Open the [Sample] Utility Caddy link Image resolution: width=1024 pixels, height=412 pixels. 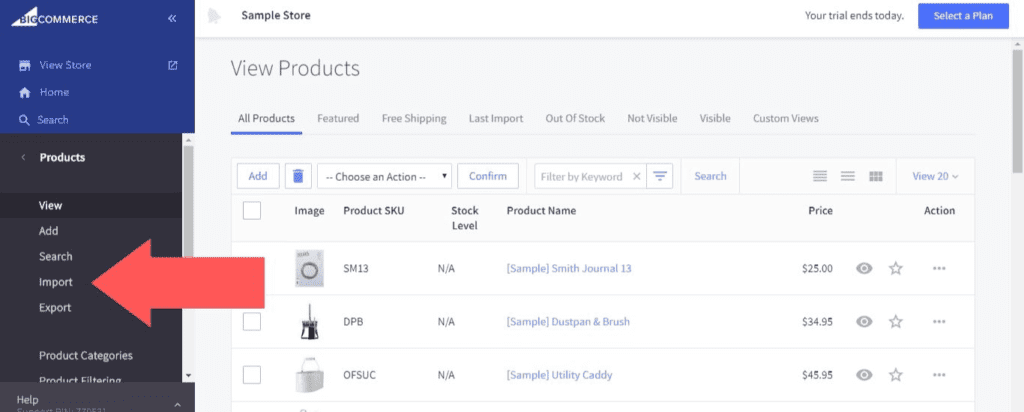[x=560, y=375]
